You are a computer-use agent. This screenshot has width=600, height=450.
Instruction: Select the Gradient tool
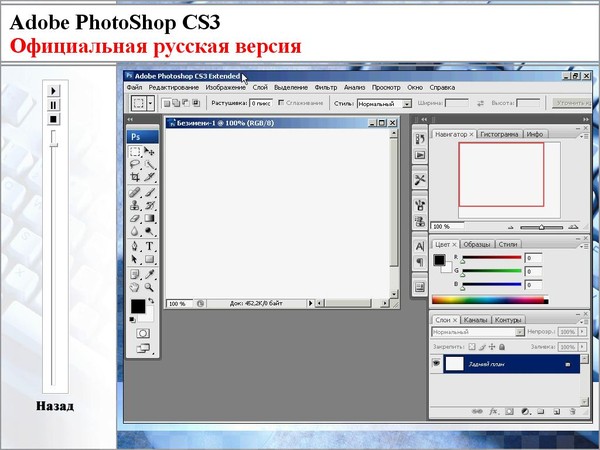pyautogui.click(x=149, y=218)
